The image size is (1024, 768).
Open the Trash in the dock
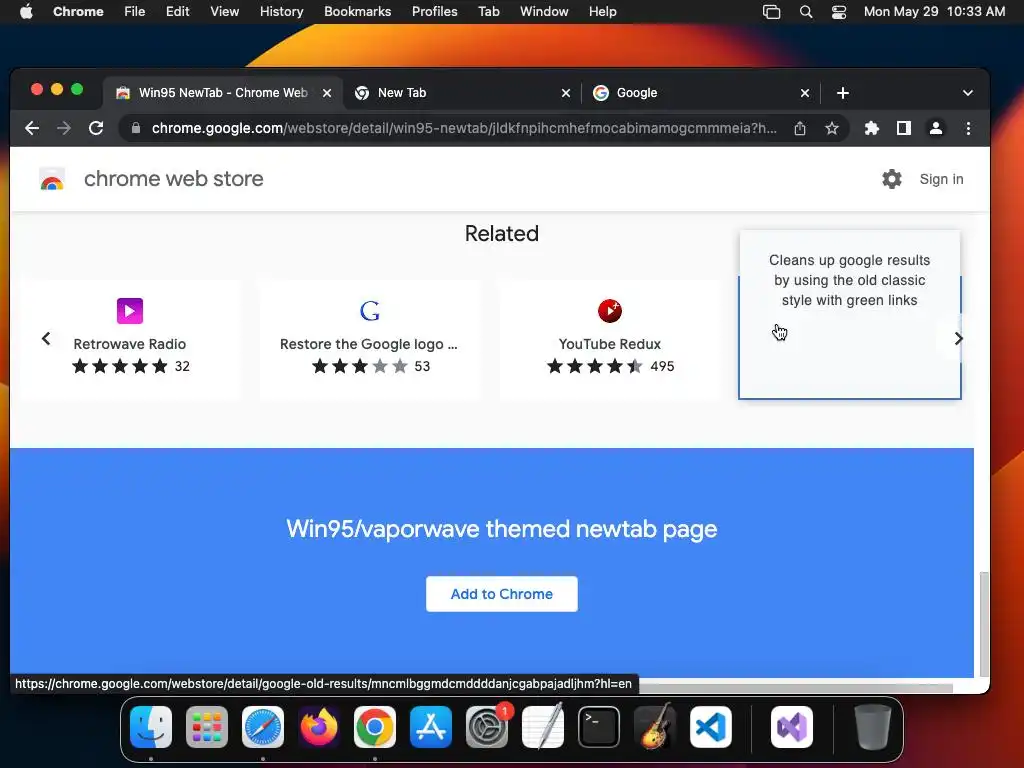[873, 727]
